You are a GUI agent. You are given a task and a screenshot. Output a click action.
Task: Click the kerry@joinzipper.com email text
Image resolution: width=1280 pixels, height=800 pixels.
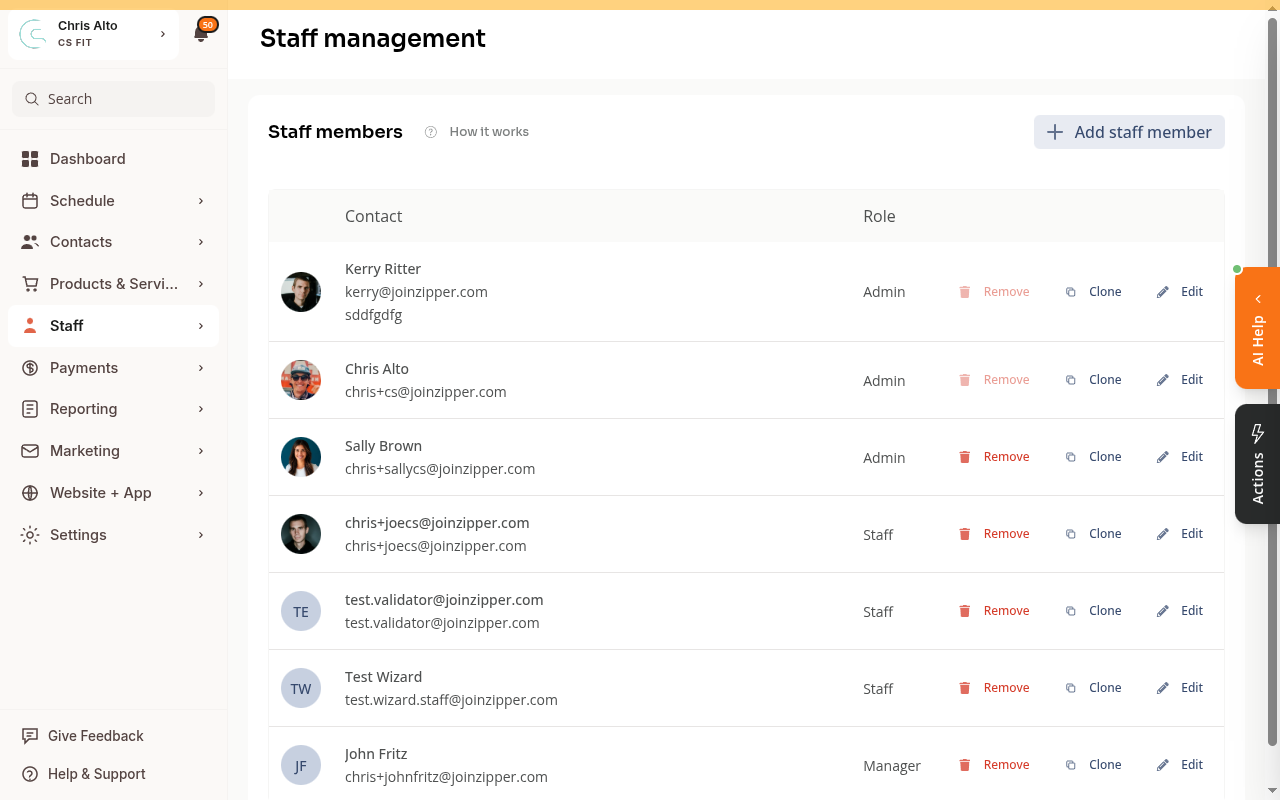(416, 292)
